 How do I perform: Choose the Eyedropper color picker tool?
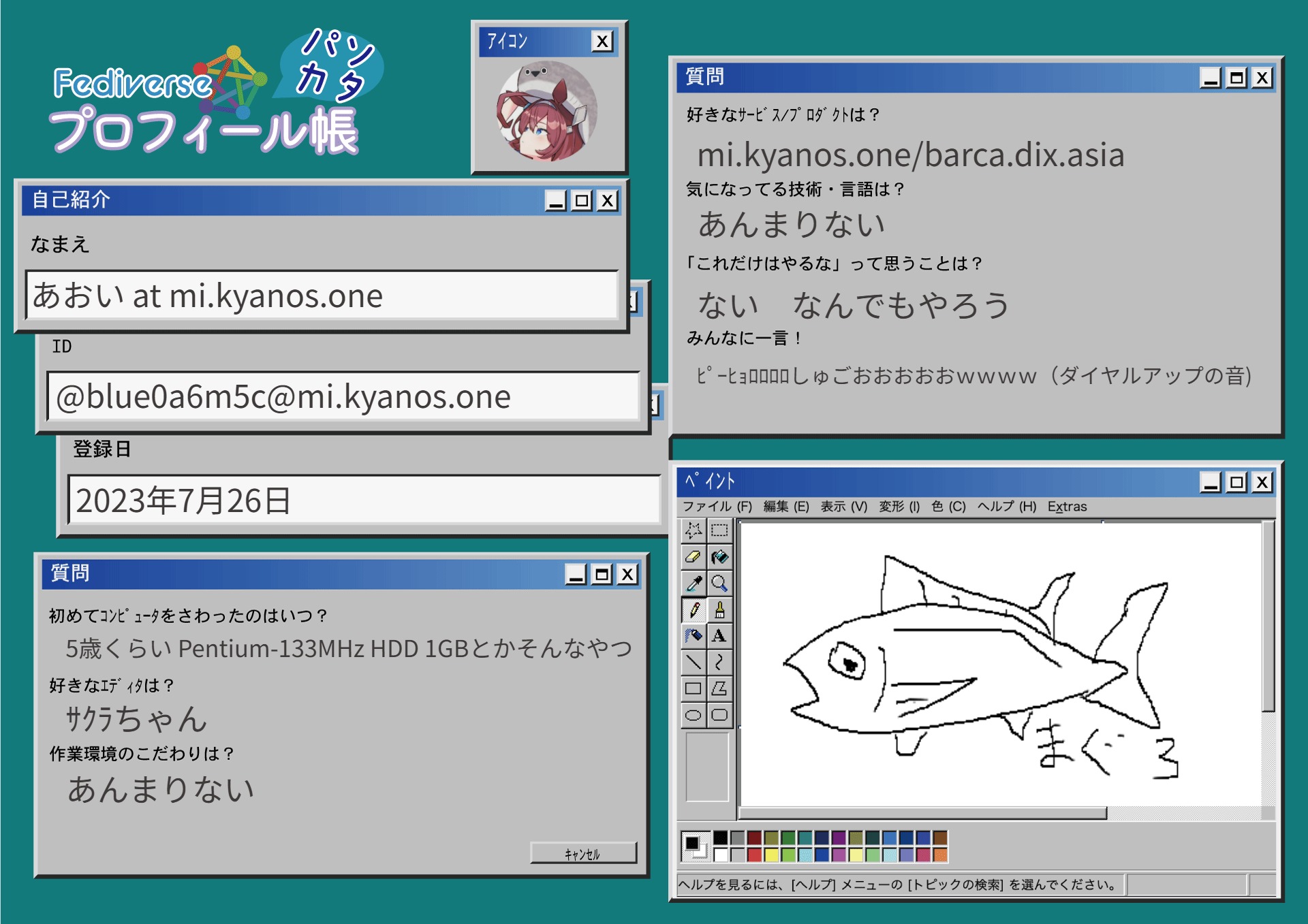693,584
